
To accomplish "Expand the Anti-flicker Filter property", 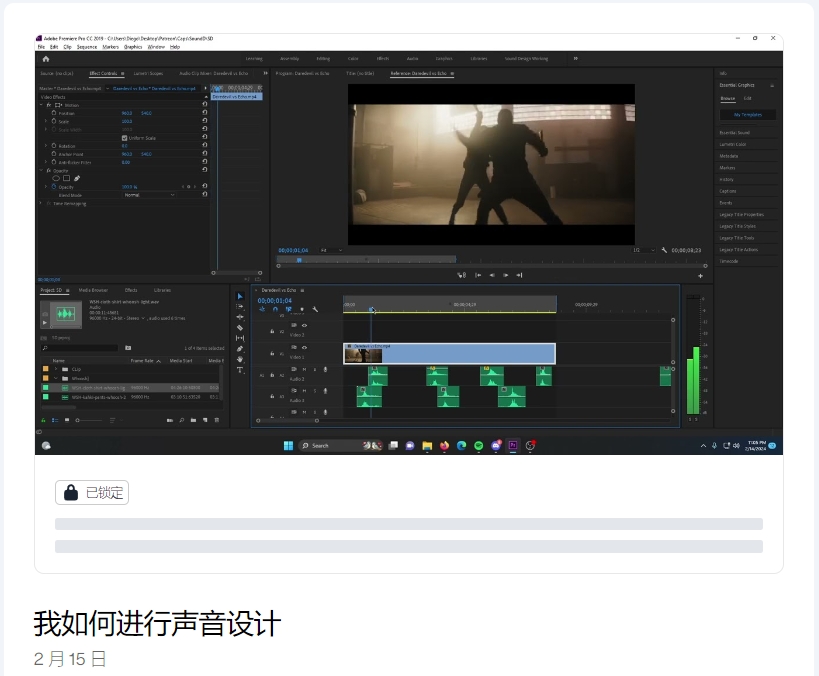I will click(46, 162).
